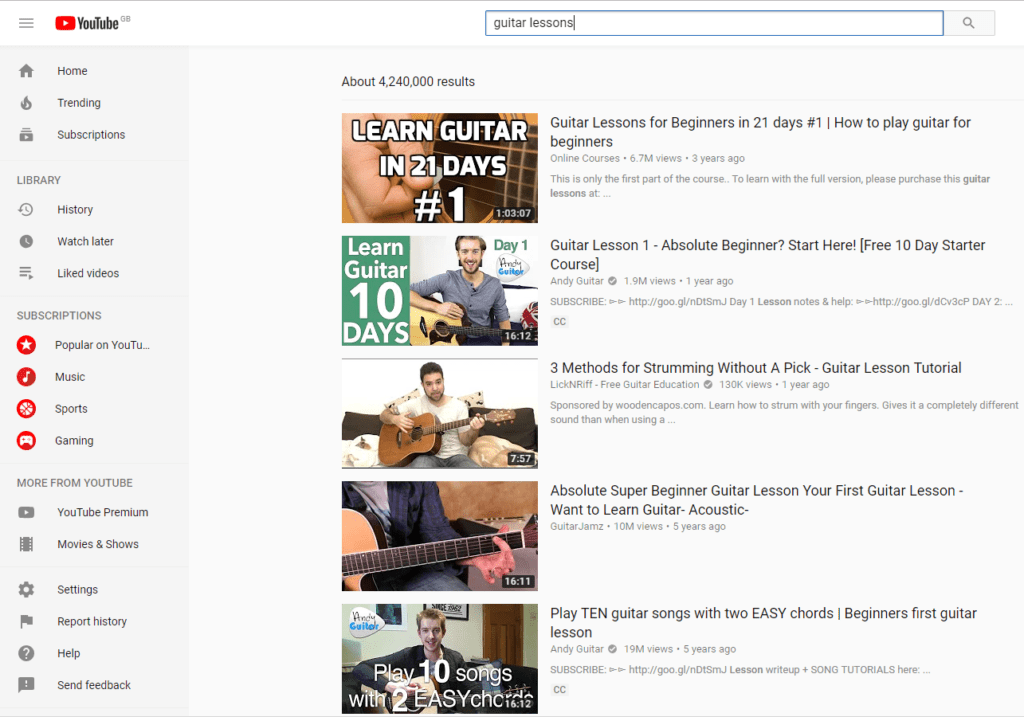The image size is (1024, 717).
Task: Open Learn Guitar 10 Days thumbnail
Action: pos(440,291)
